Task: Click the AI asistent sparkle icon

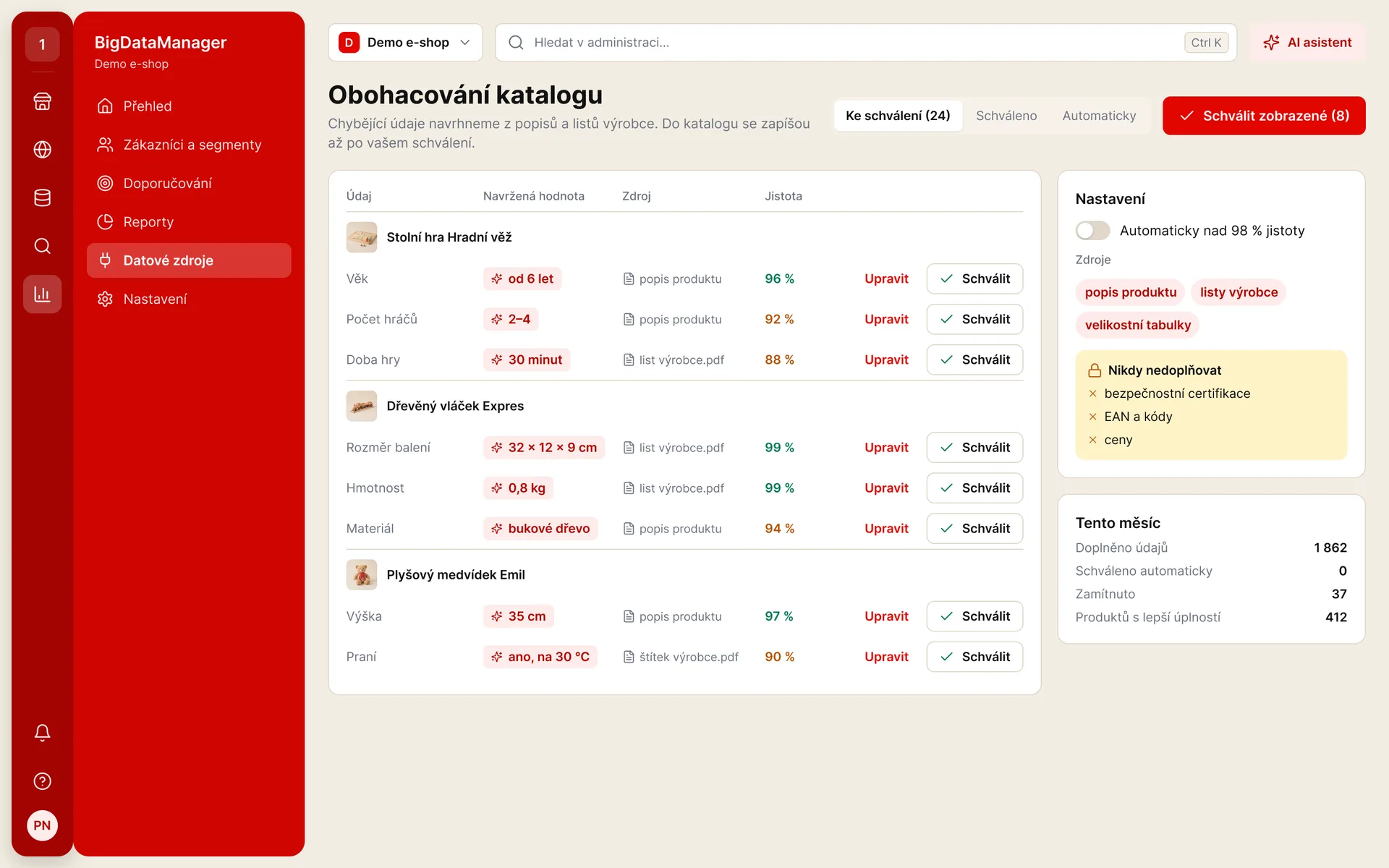Action: [1271, 43]
